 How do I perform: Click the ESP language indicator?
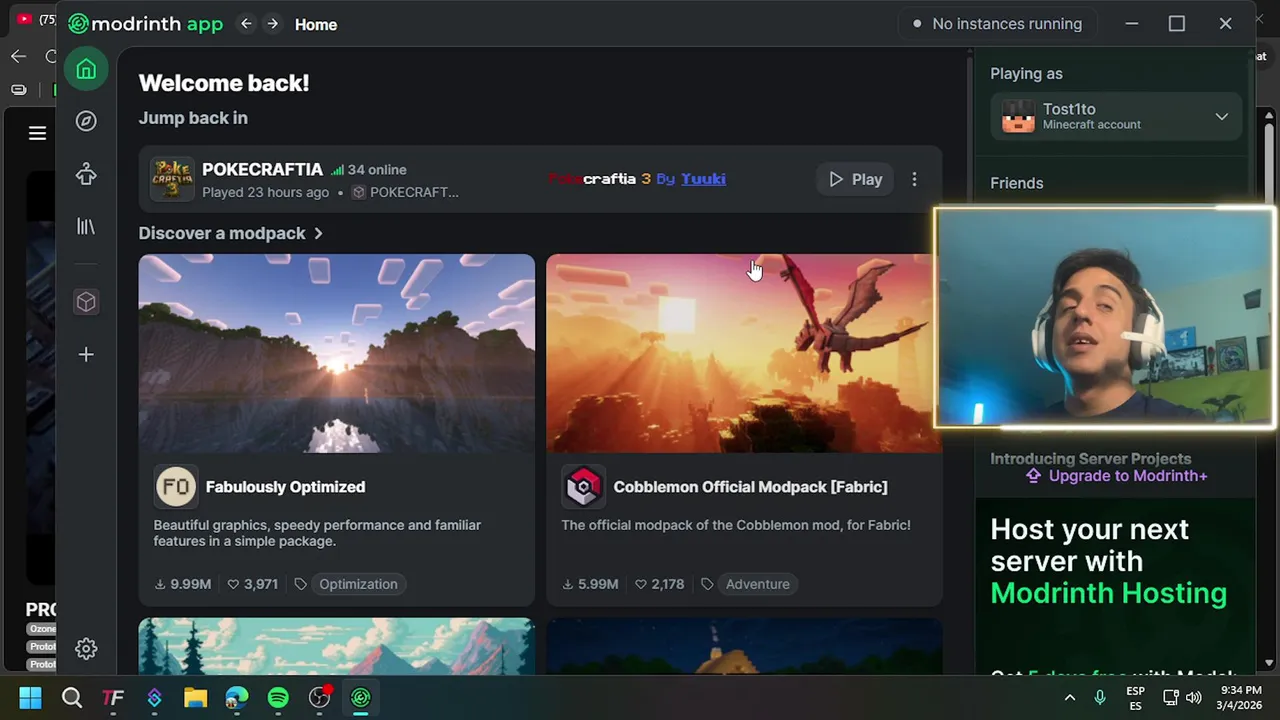pos(1136,698)
